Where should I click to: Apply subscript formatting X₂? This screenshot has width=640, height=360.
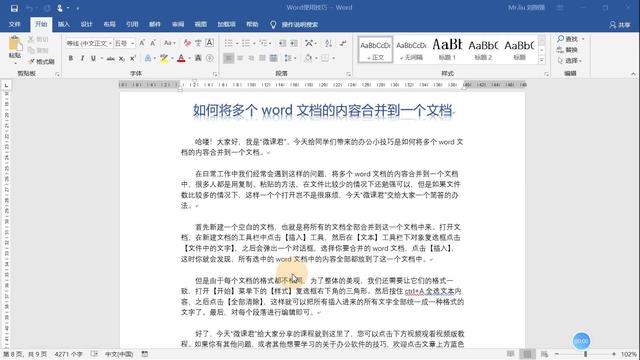pos(122,58)
